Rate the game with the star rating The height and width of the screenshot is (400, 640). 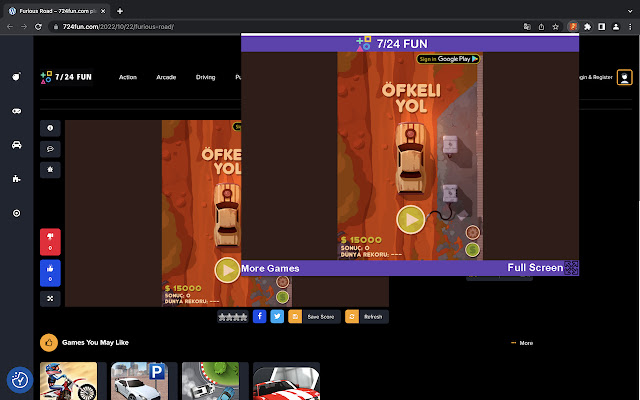(x=233, y=317)
